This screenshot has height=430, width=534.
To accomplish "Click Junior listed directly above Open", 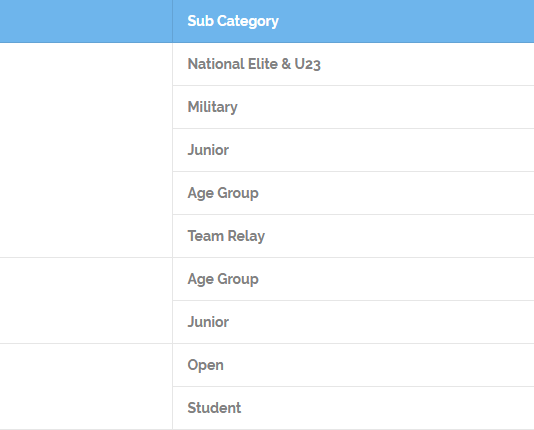I will point(353,322).
